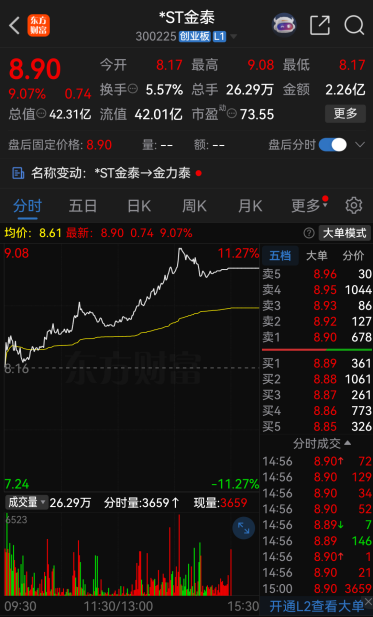Select the 卖1 price row 8.90
The width and height of the screenshot is (373, 617).
pyautogui.click(x=317, y=337)
